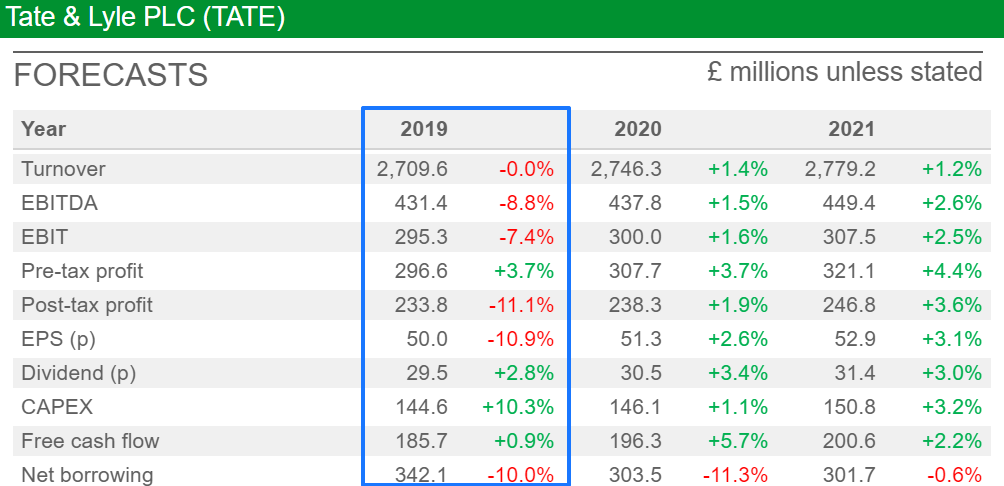Click 2019 EBIT change -7.4%
Screen dimensions: 1004x486
pos(526,237)
